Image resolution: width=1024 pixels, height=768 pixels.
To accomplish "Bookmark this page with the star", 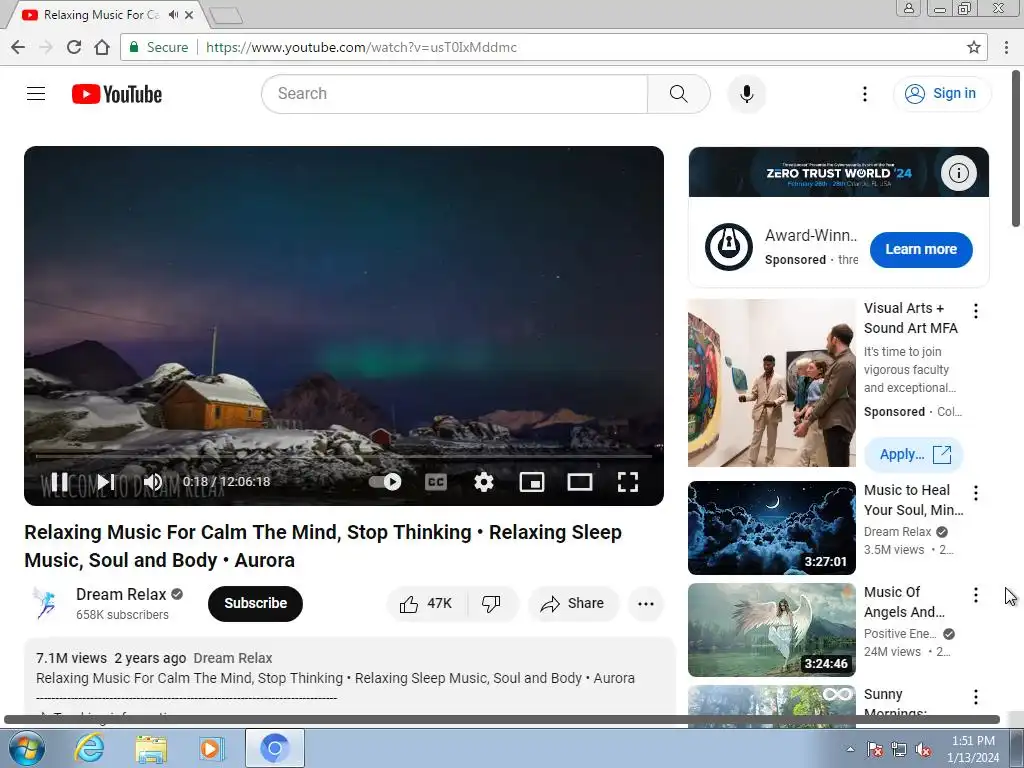I will [974, 47].
